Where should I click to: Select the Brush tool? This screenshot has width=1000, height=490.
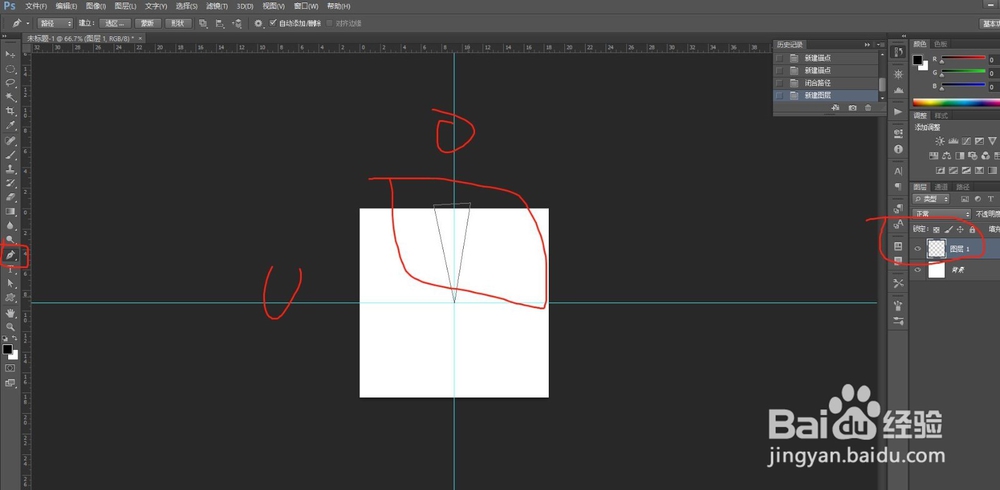click(10, 154)
